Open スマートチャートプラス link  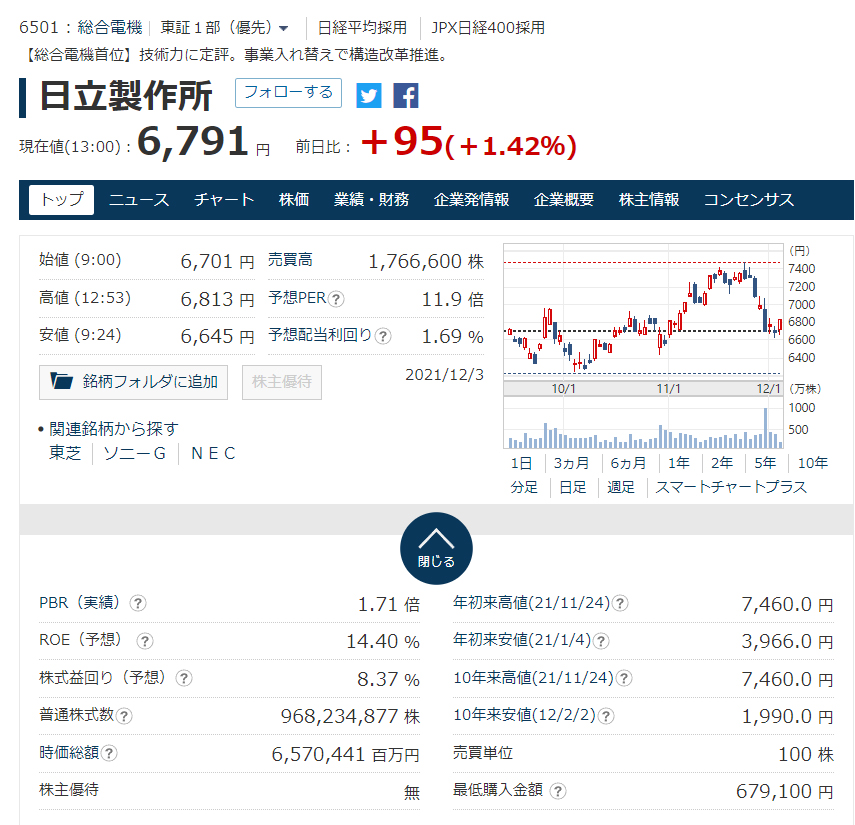[x=731, y=487]
